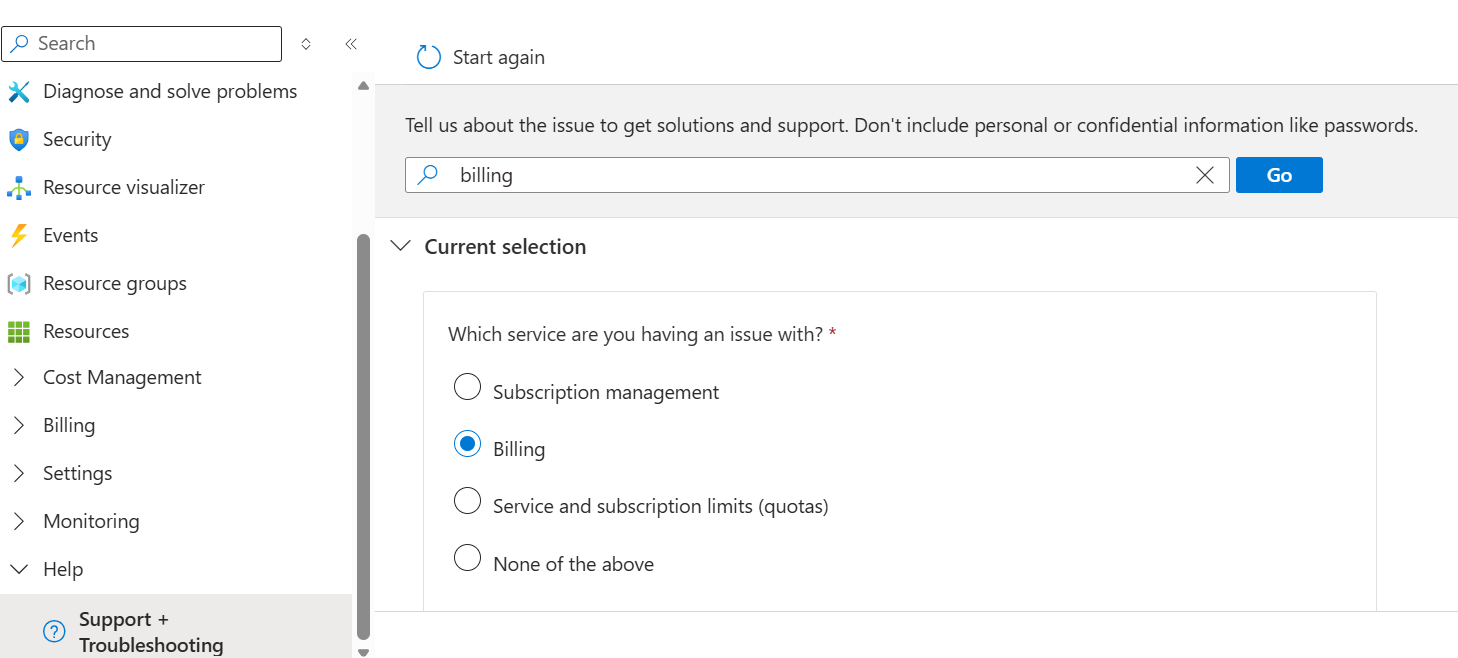
Task: Expand the Cost Management menu group
Action: coord(19,378)
